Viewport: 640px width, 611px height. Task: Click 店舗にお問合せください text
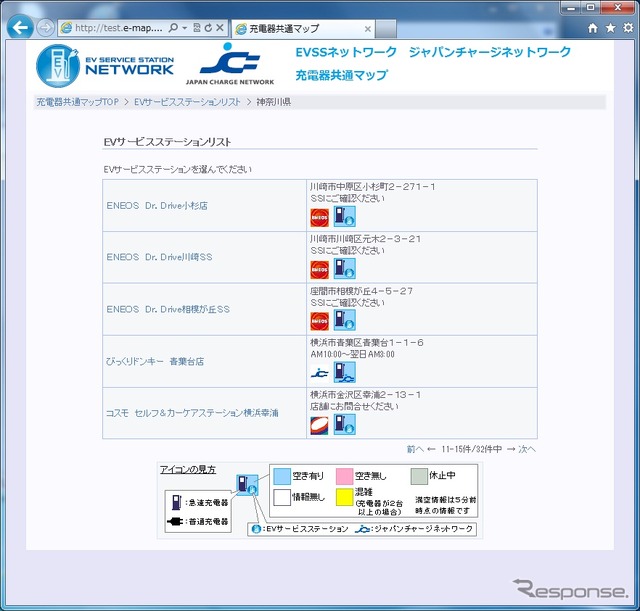coord(354,407)
